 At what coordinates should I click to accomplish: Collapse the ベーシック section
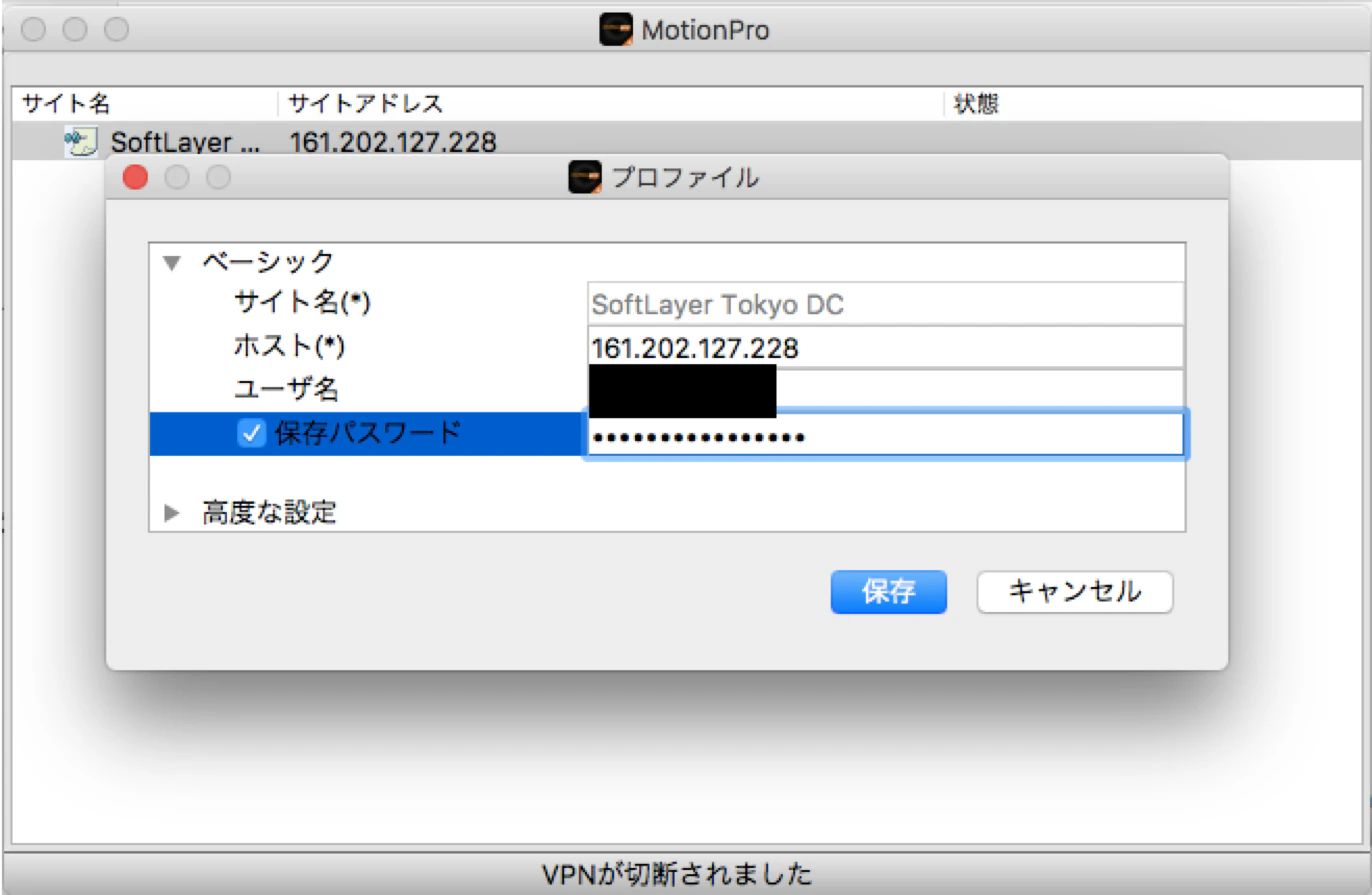click(173, 263)
